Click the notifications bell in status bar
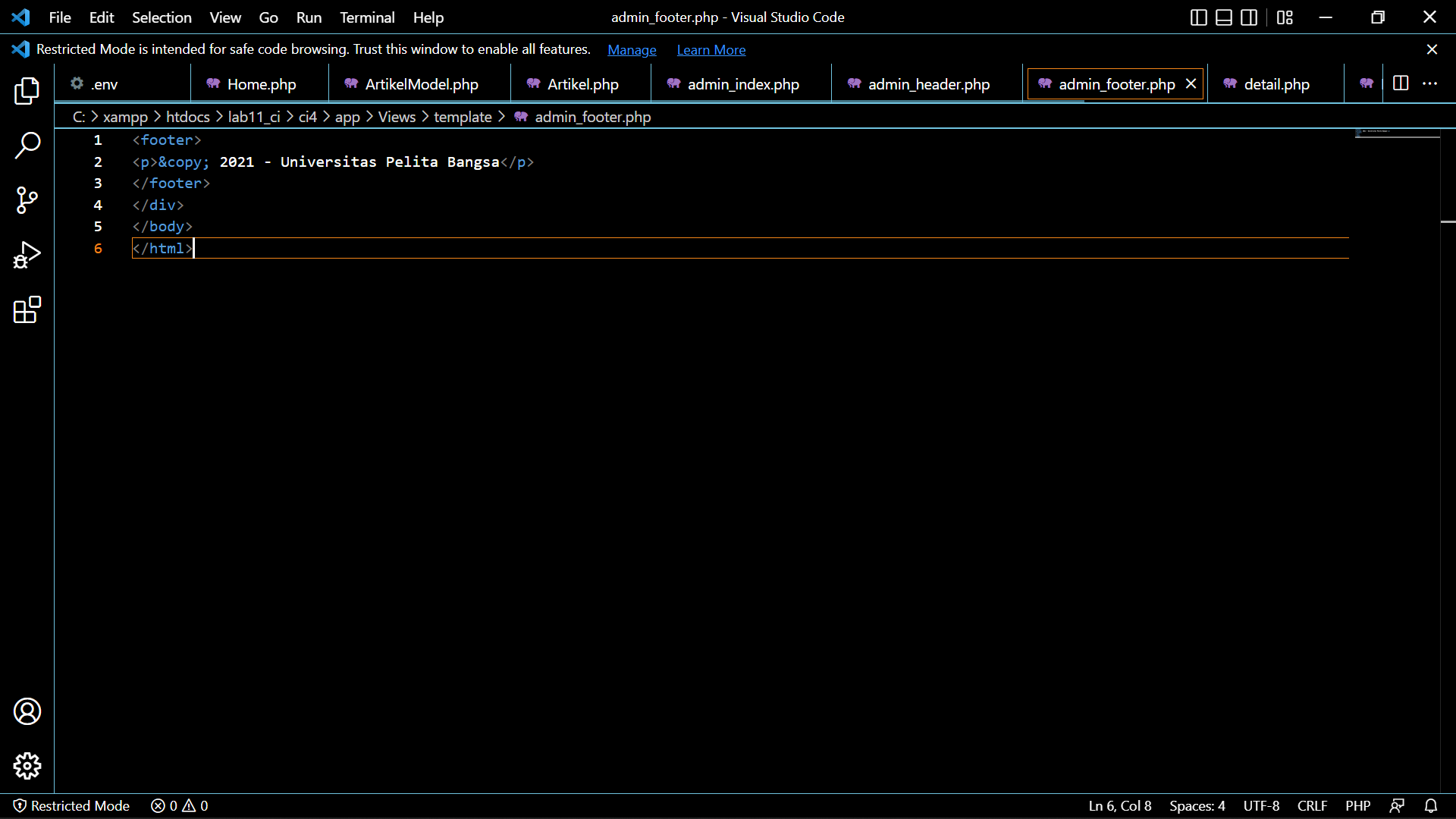 click(1431, 806)
